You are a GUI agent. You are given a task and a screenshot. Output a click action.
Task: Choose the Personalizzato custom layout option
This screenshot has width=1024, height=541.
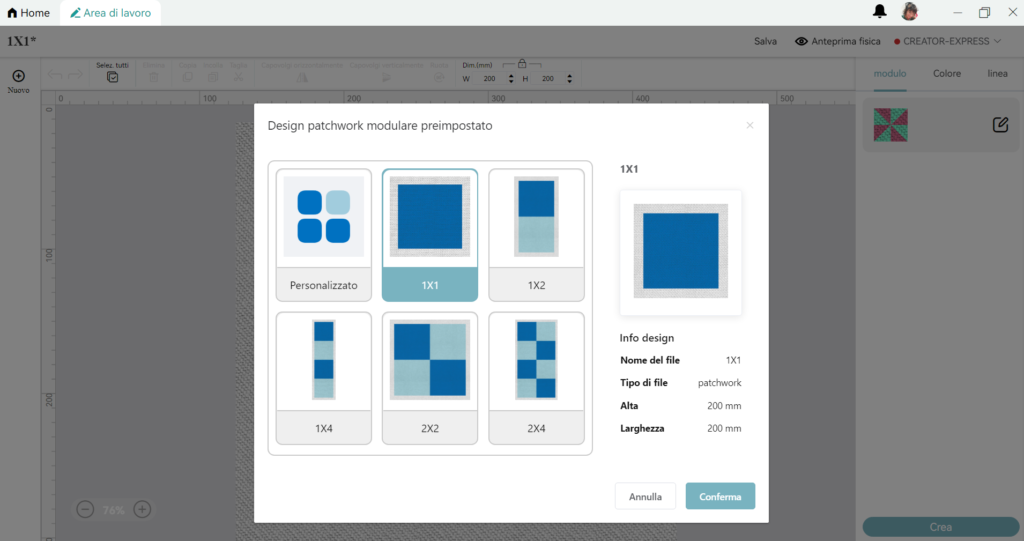click(324, 234)
